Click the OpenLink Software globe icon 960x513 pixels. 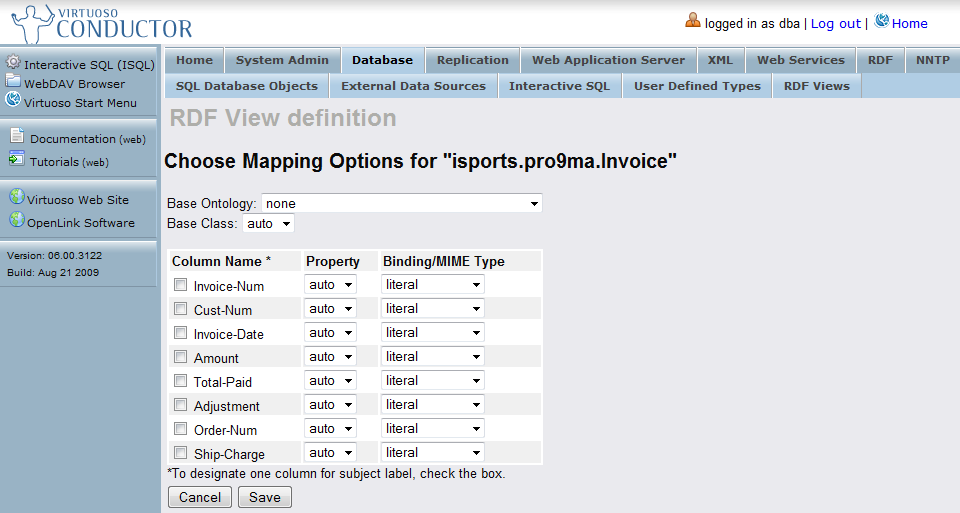17,220
